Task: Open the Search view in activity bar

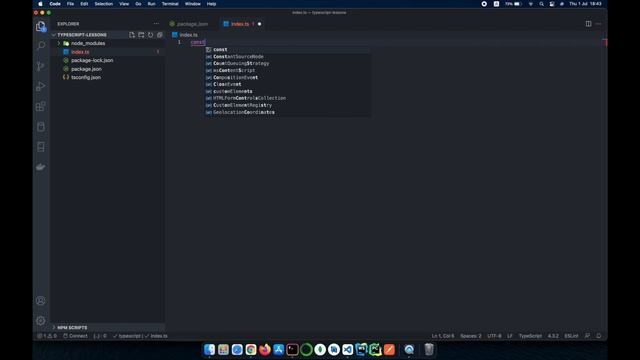Action: pyautogui.click(x=41, y=45)
